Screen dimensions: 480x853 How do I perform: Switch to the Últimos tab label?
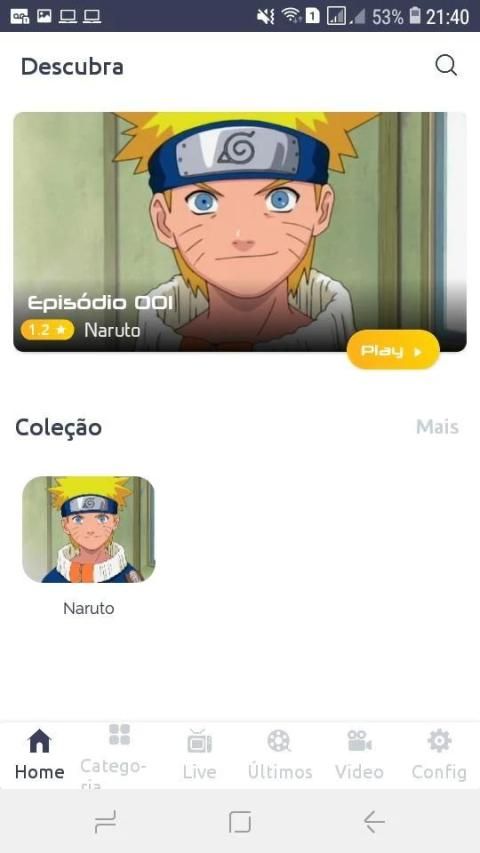280,772
